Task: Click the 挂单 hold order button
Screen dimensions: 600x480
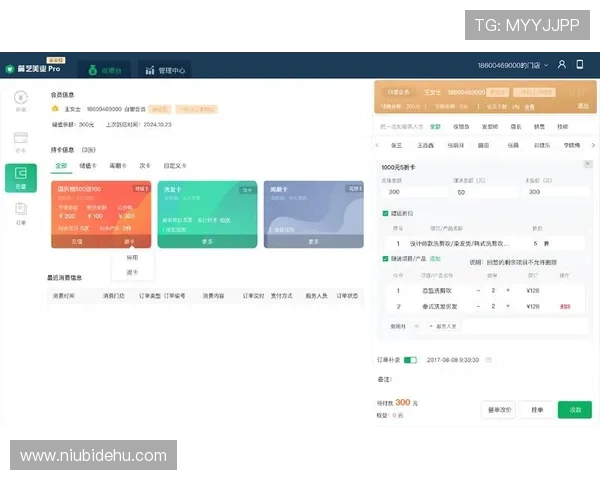Action: click(537, 410)
